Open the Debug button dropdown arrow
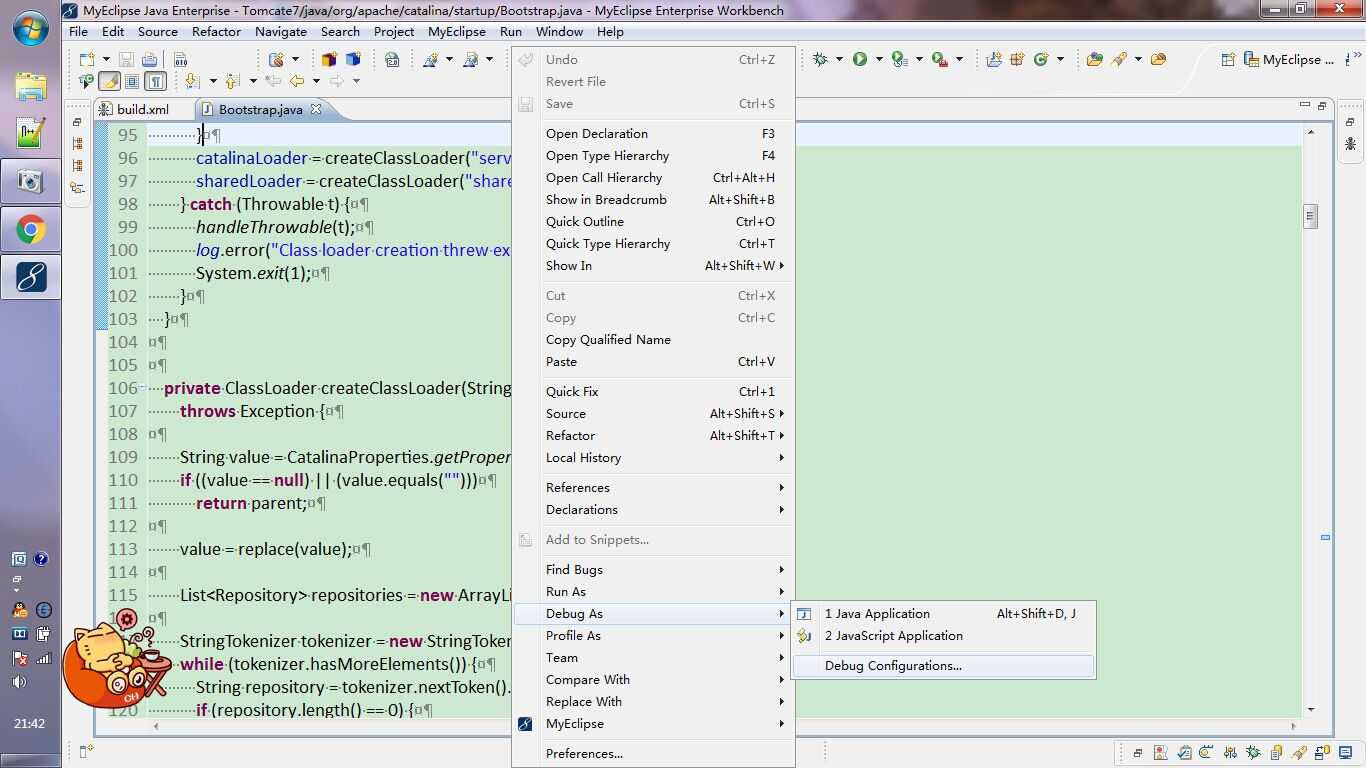Viewport: 1366px width, 768px height. click(839, 60)
